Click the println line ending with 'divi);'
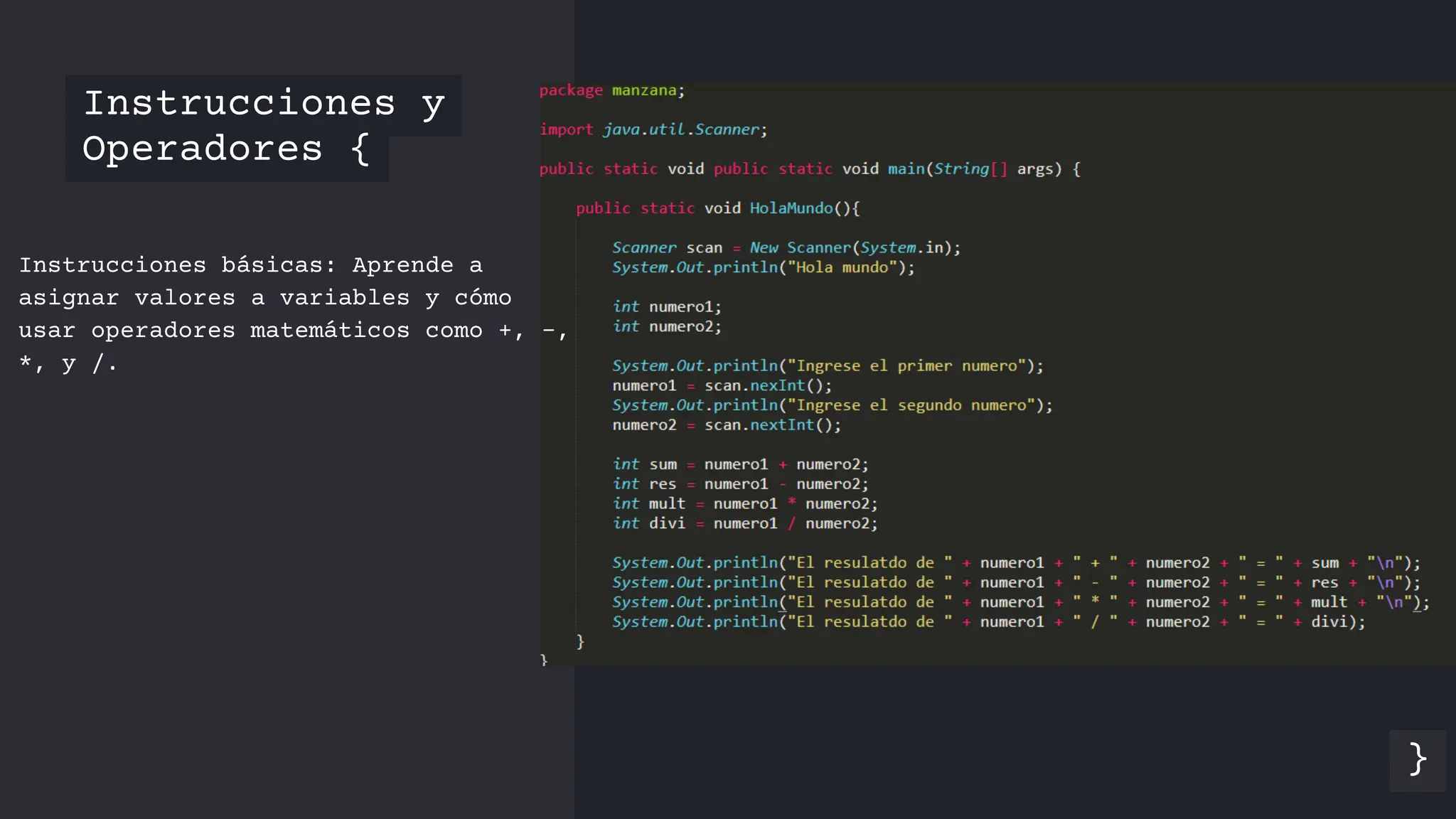 pyautogui.click(x=988, y=622)
